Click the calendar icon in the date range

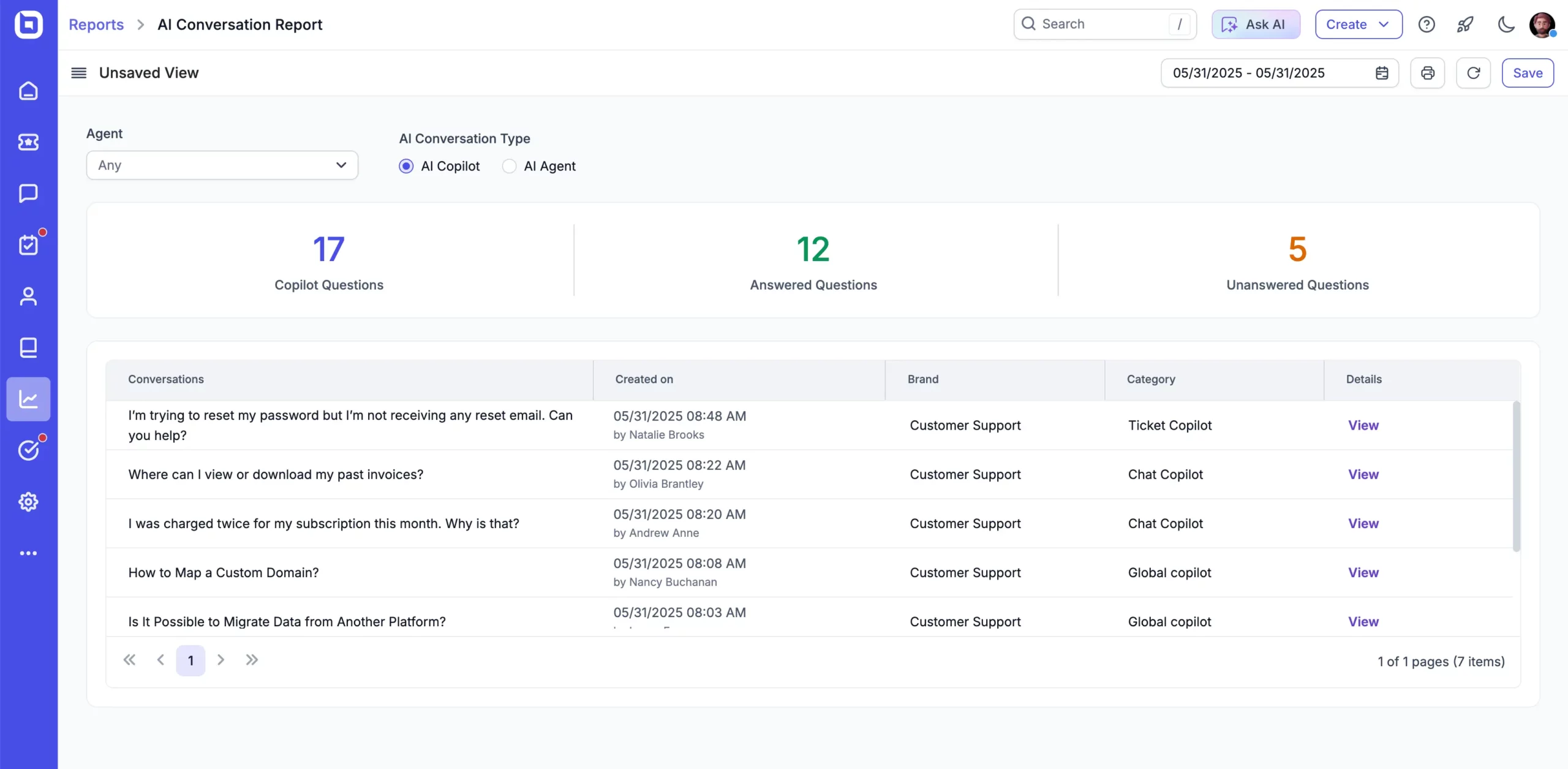pos(1382,73)
